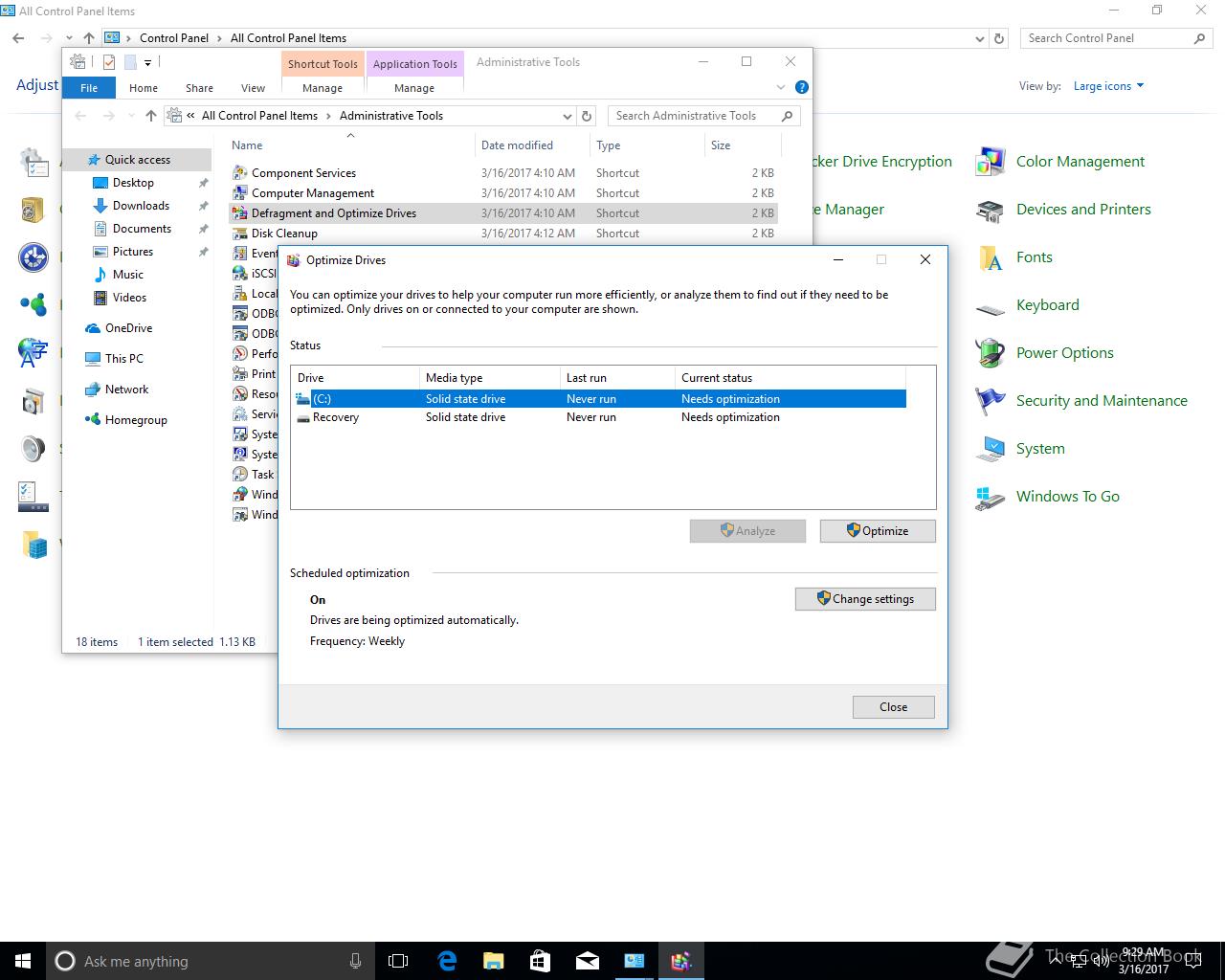1225x980 pixels.
Task: Click the taskbar clock showing 3/16/2017
Action: 1144,961
